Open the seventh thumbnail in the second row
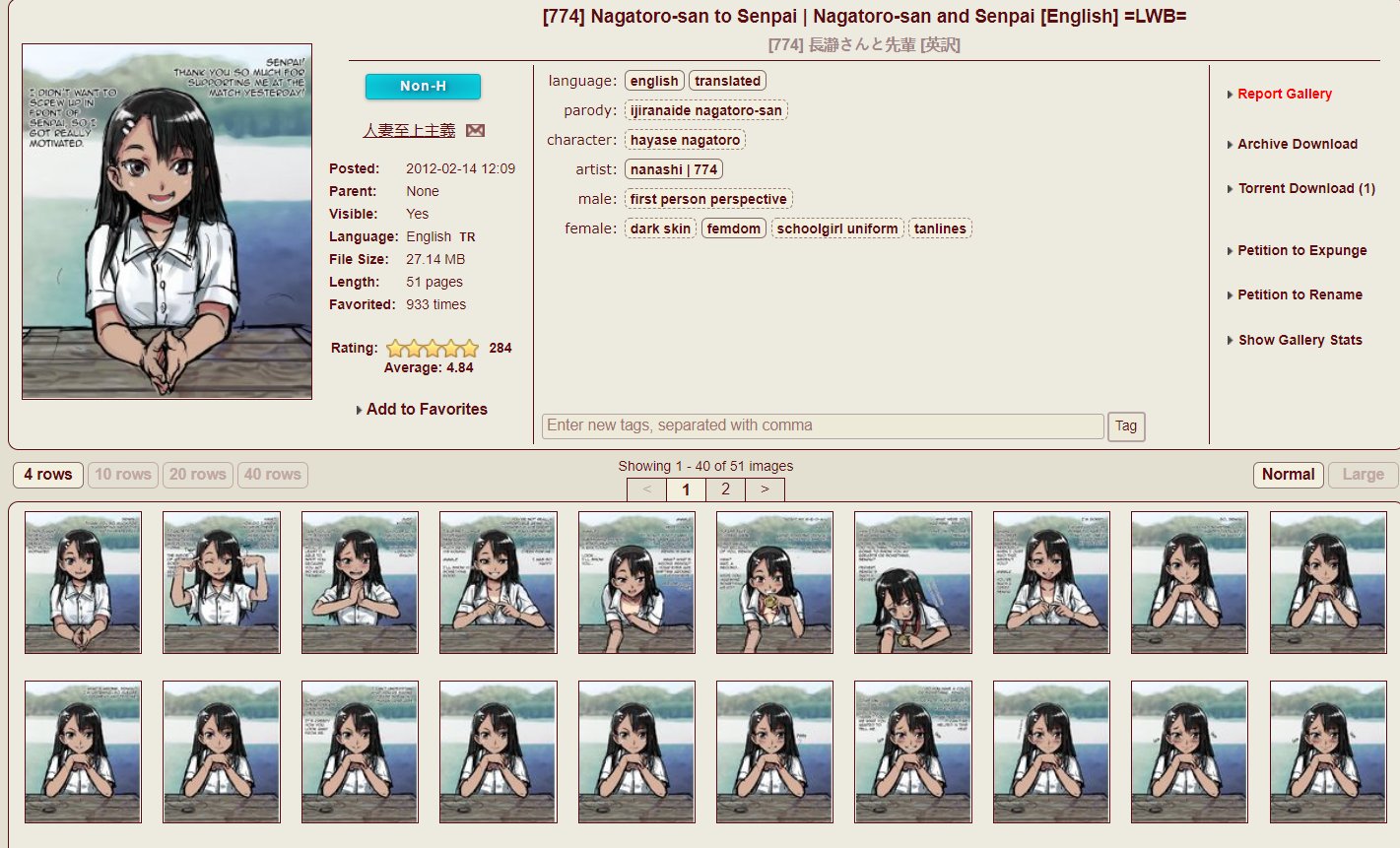This screenshot has height=848, width=1400. [913, 751]
